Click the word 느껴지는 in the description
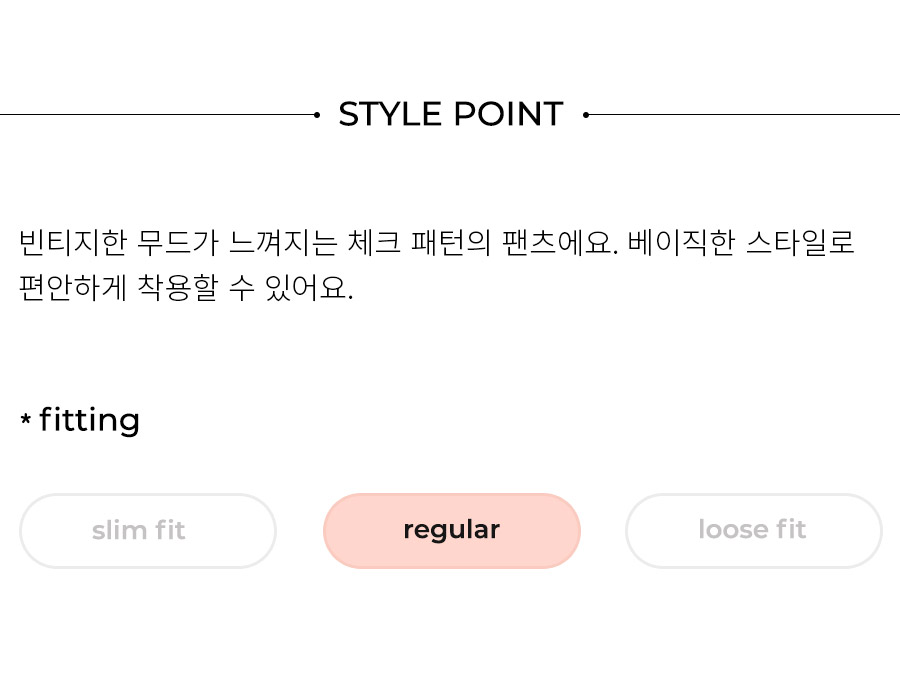This screenshot has height=674, width=900. (x=283, y=242)
